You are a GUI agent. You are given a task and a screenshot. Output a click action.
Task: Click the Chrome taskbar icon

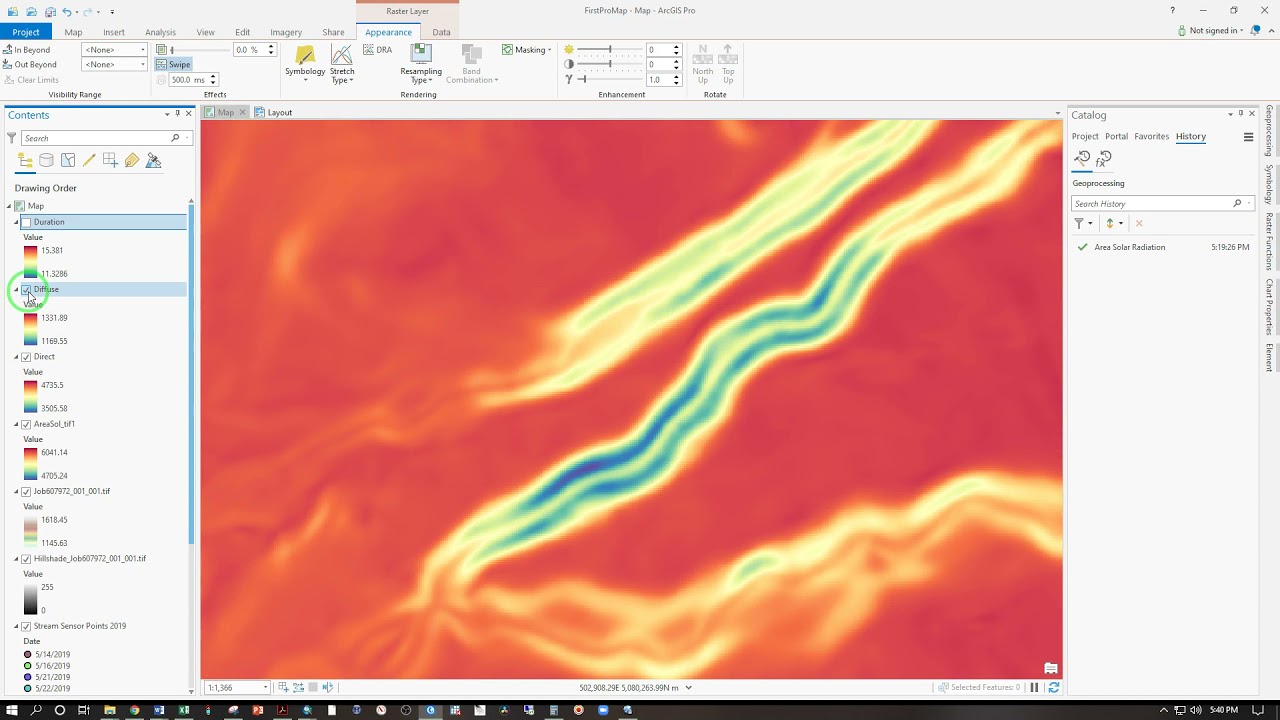click(x=134, y=710)
